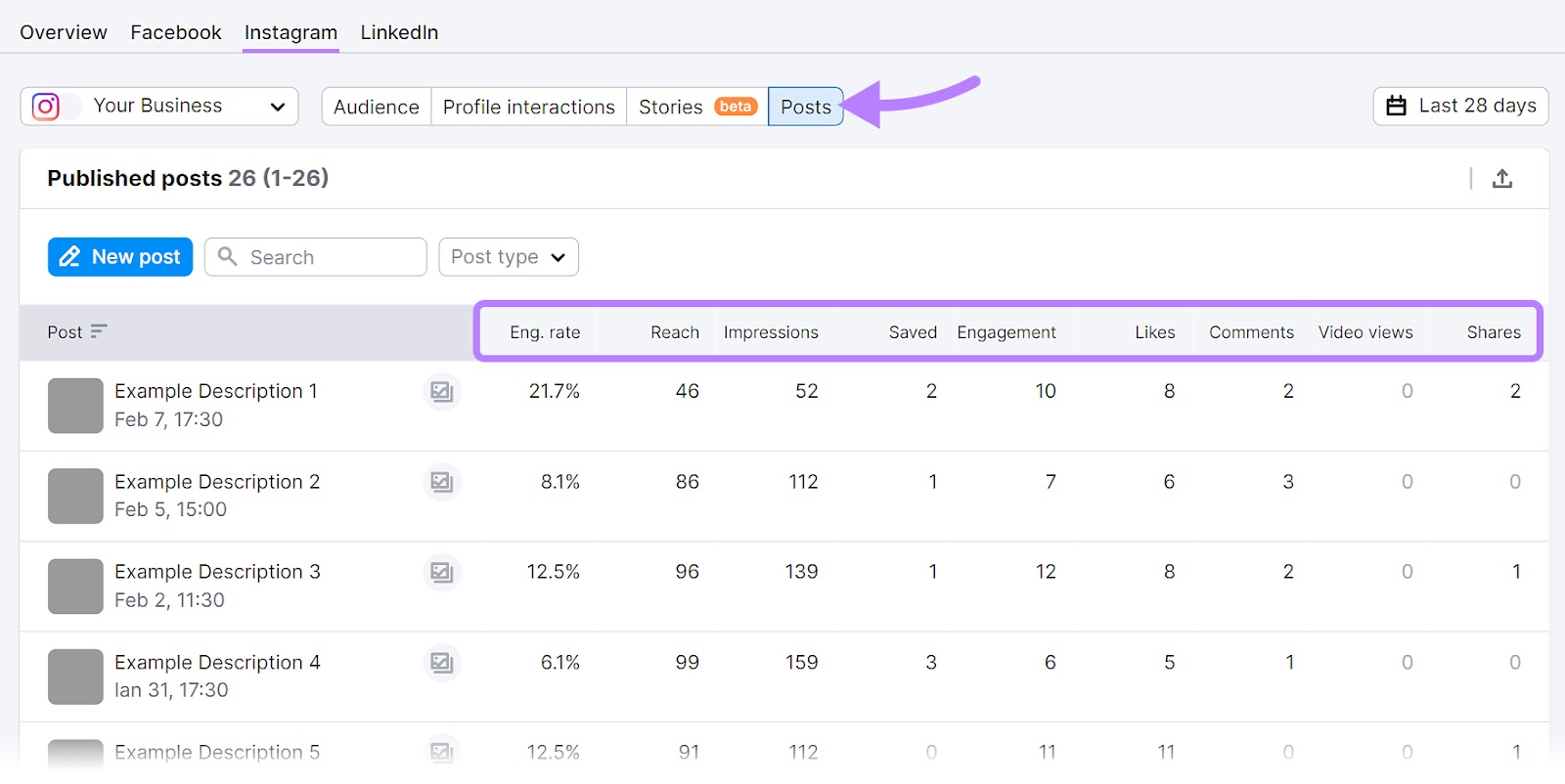The height and width of the screenshot is (784, 1565).
Task: Click image type icon for Example Description 2
Action: [x=442, y=482]
